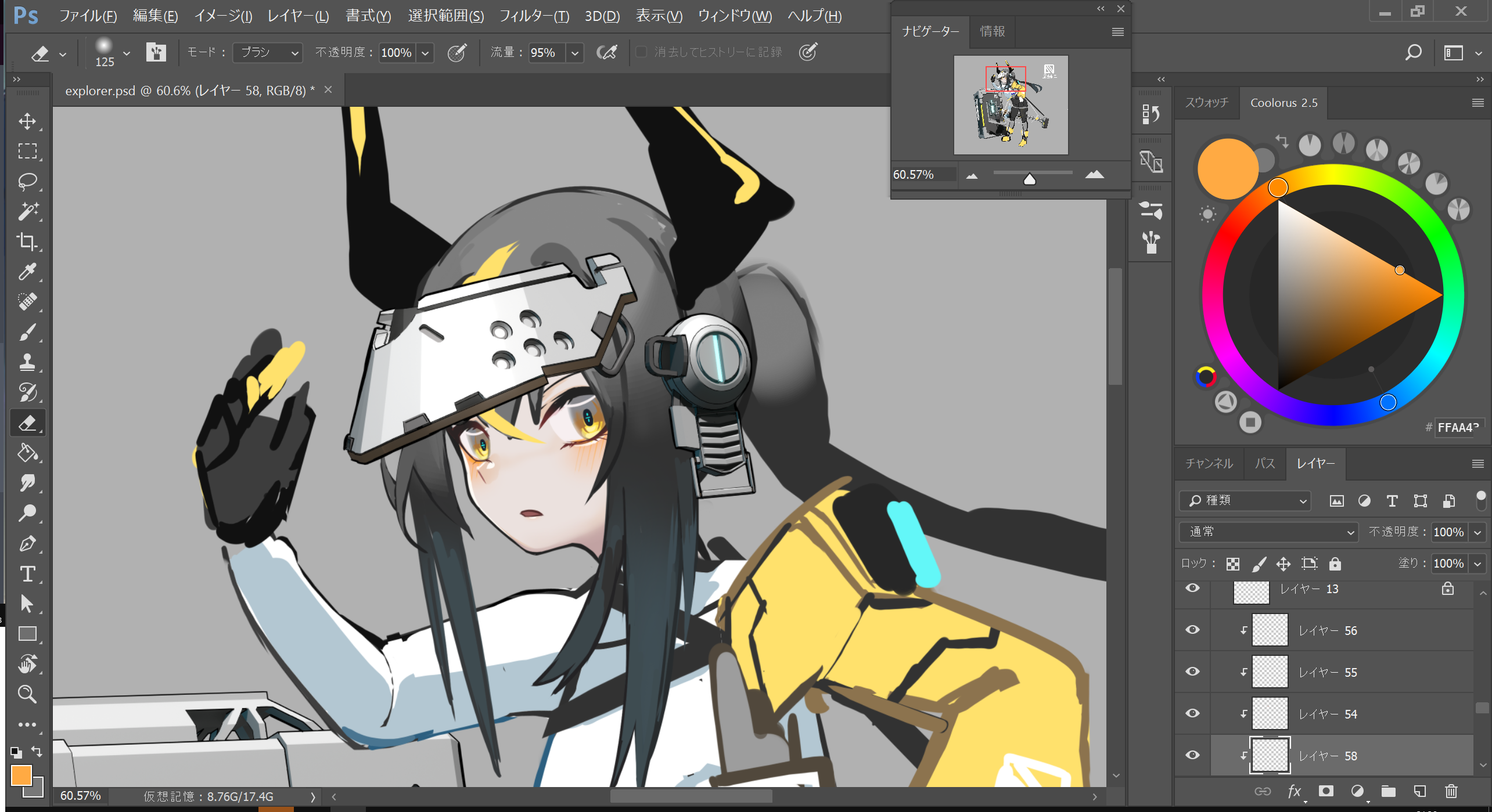
Task: Open the layer fill 塗り dropdown arrow
Action: pyautogui.click(x=1477, y=564)
